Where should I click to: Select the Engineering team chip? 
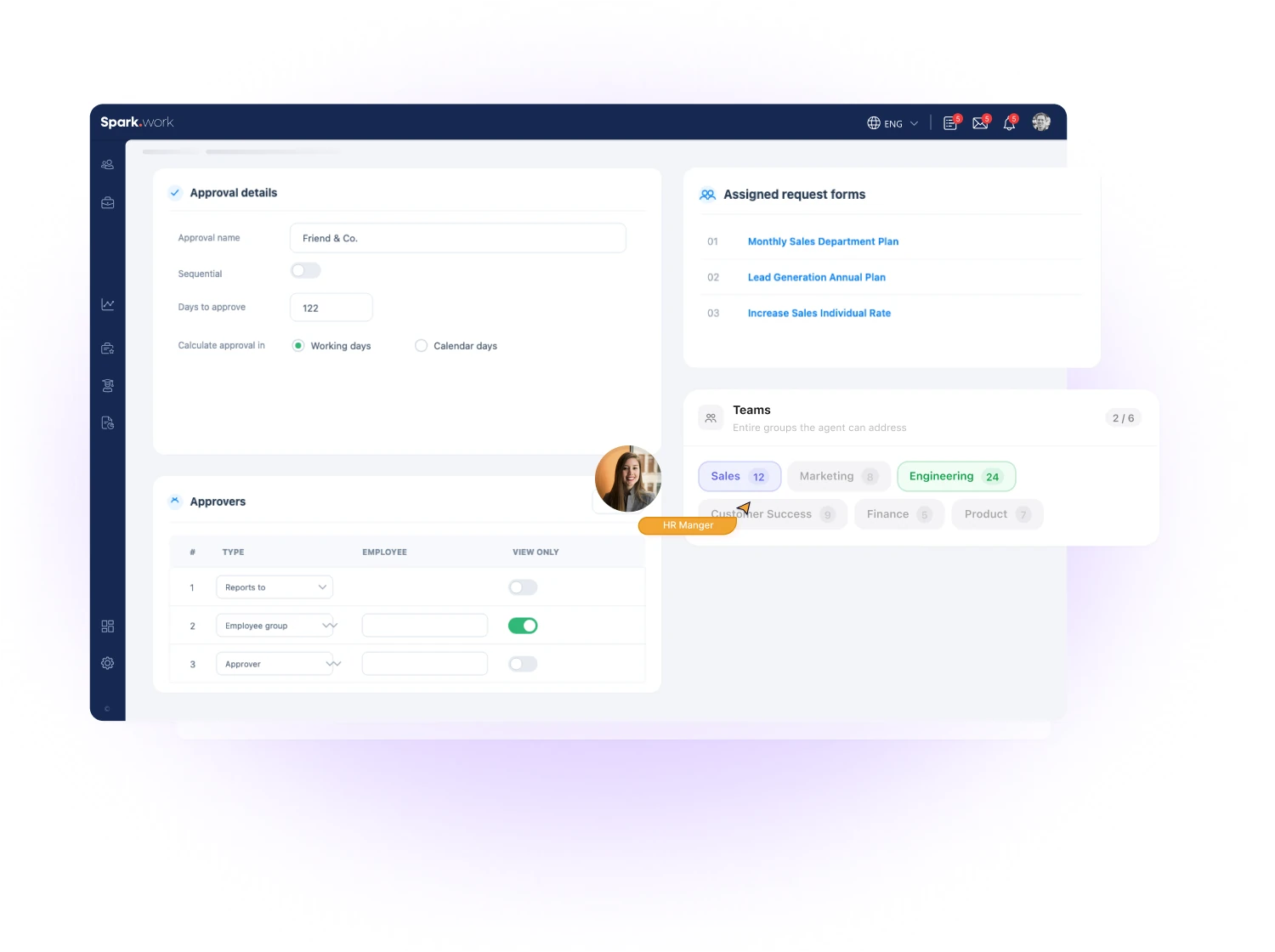pyautogui.click(x=956, y=477)
